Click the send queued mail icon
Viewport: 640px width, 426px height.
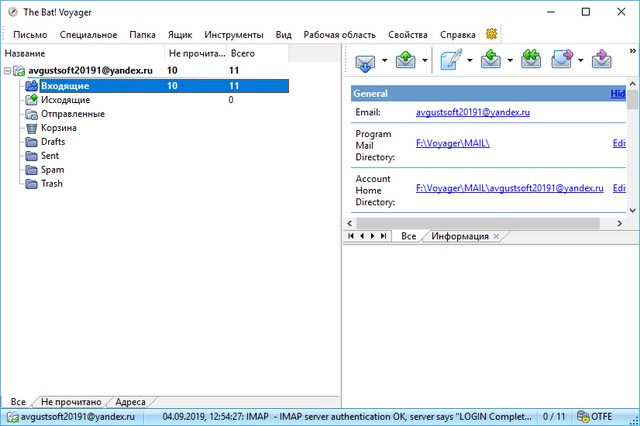coord(405,62)
